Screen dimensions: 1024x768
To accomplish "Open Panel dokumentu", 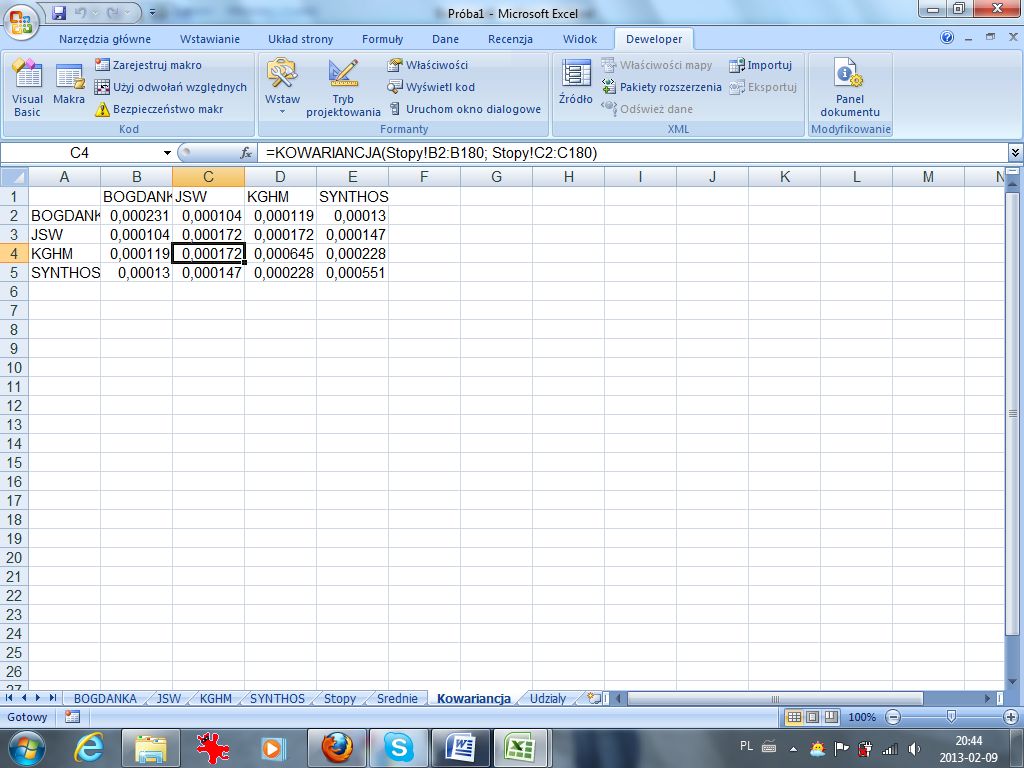I will pos(850,88).
